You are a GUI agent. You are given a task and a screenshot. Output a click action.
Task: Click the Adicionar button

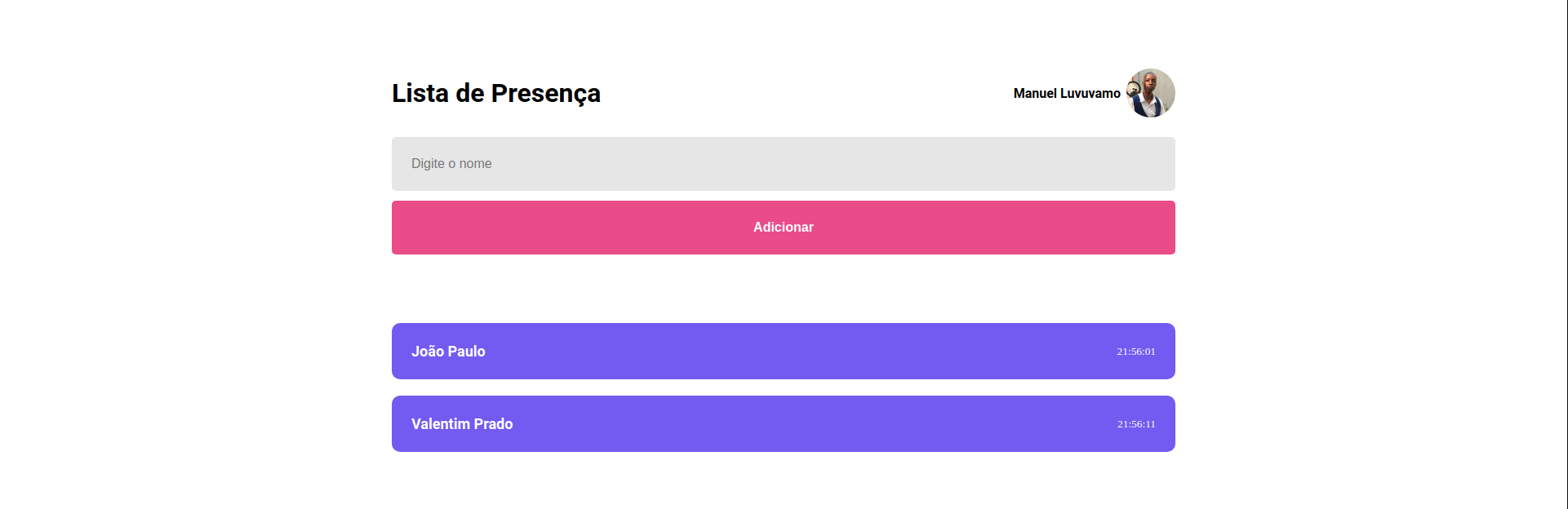(784, 228)
